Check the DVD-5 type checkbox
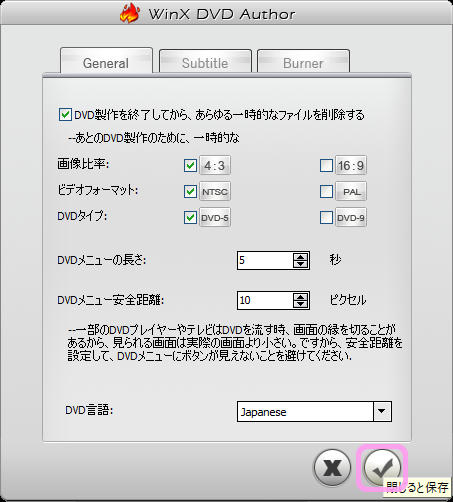The image size is (453, 502). click(x=190, y=218)
